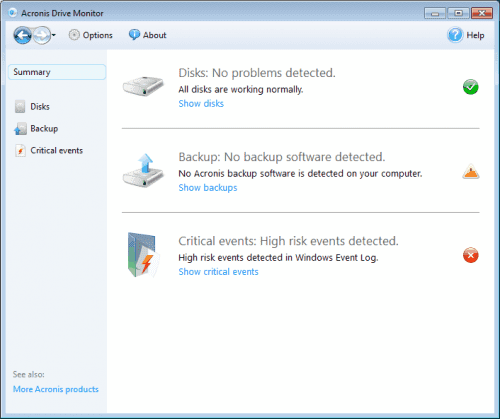Click the drive with blue arrow backup icon
This screenshot has height=419, width=500.
(143, 170)
